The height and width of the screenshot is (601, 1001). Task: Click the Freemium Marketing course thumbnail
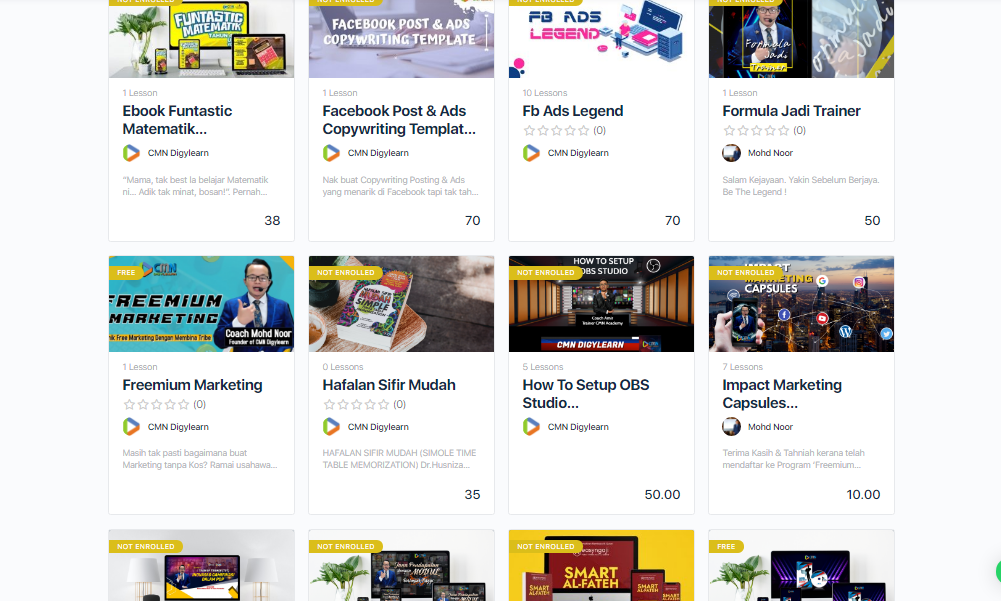click(x=201, y=304)
